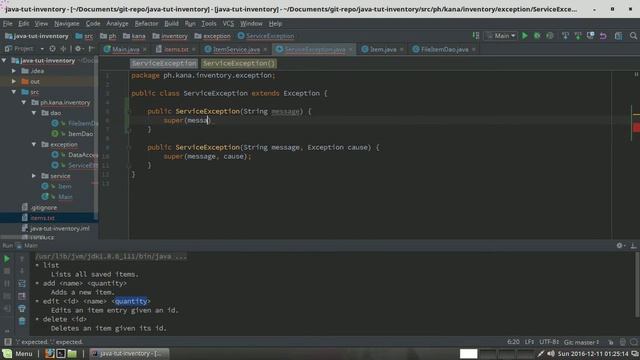Expand the .idea folder
Screen dimensions: 640x360
click(x=14, y=71)
